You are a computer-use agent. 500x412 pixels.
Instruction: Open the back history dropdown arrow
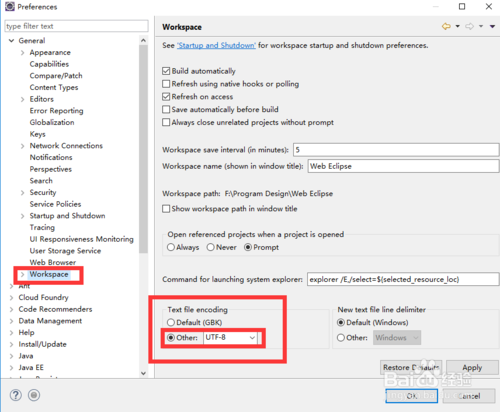click(458, 26)
